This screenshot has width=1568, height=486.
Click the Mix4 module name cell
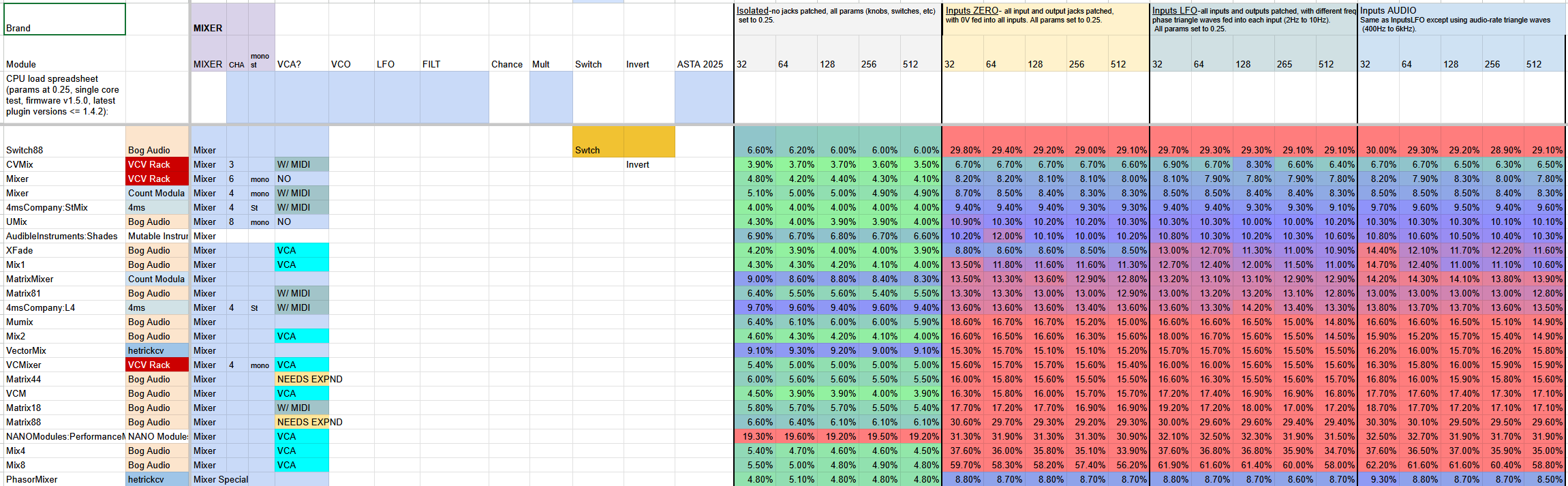[64, 451]
